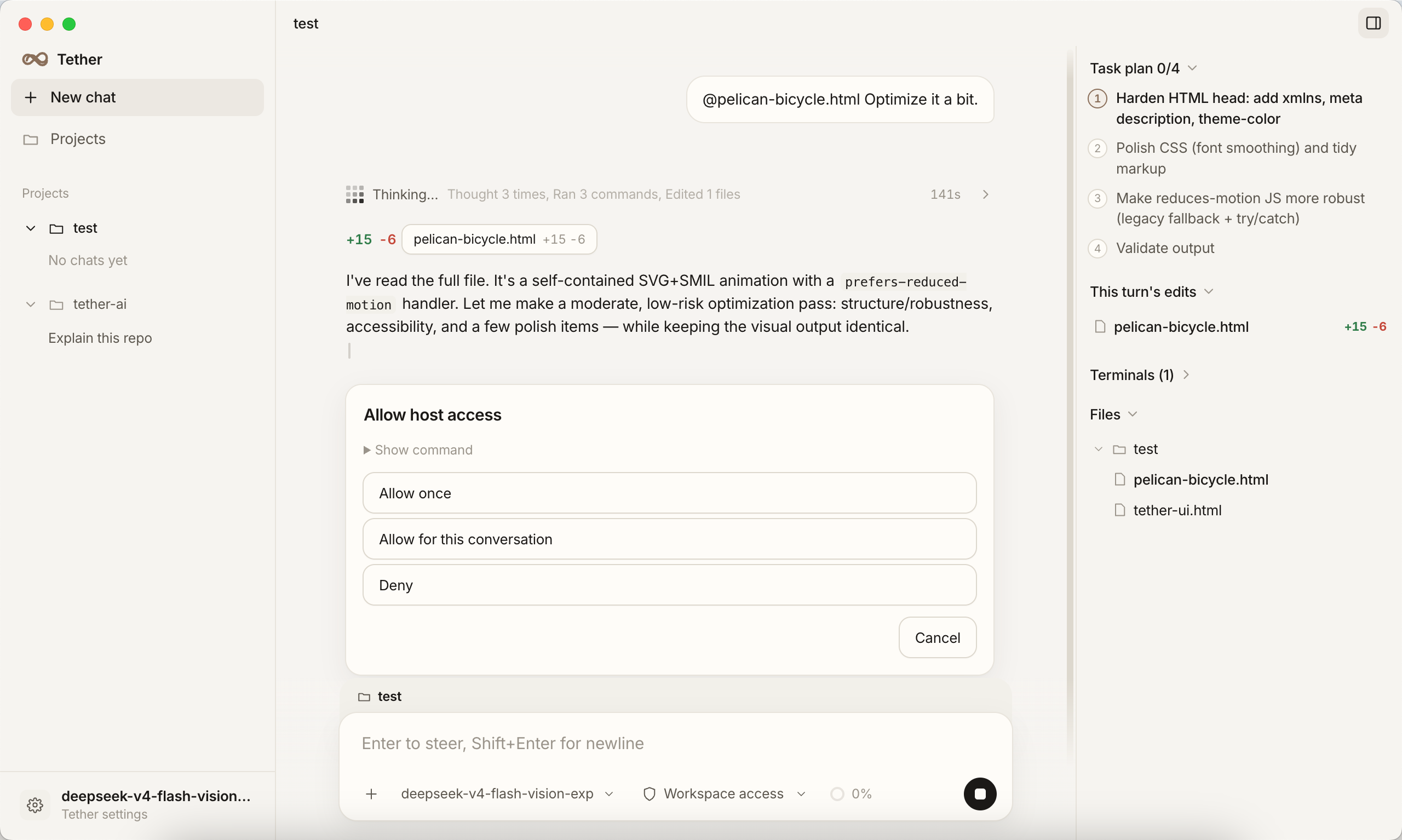1402x840 pixels.
Task: Open tether-ui.html in Files tree
Action: point(1177,510)
